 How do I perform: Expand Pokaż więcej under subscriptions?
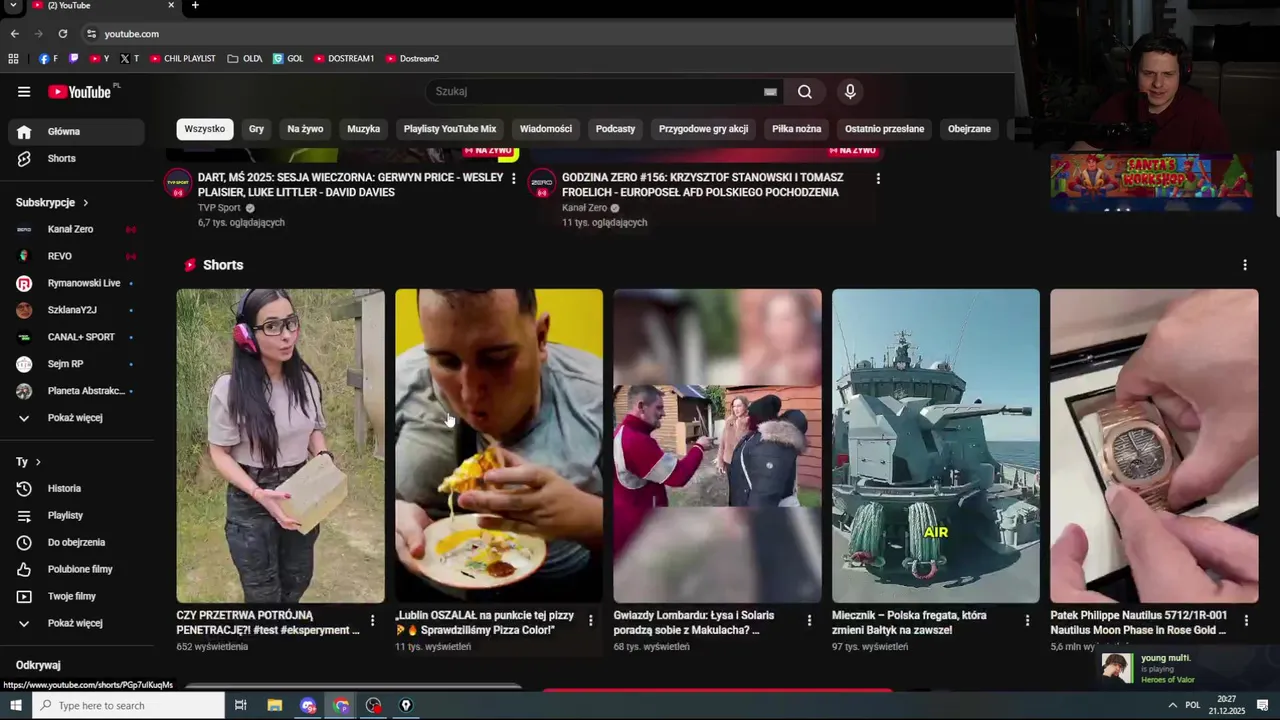point(76,418)
